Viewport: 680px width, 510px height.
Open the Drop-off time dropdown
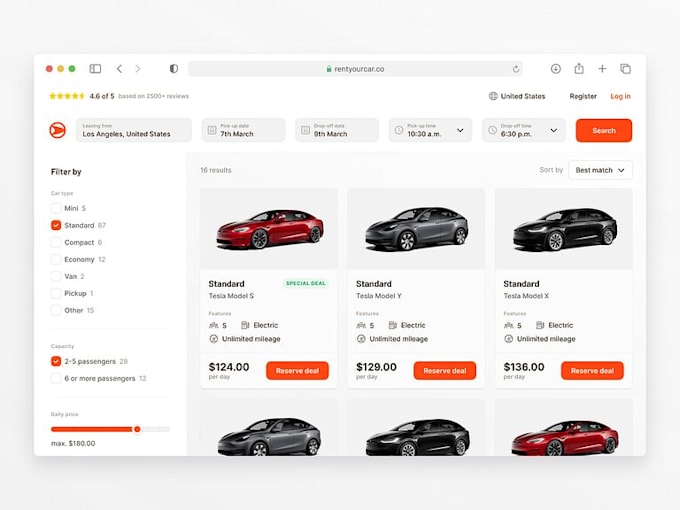[x=524, y=130]
